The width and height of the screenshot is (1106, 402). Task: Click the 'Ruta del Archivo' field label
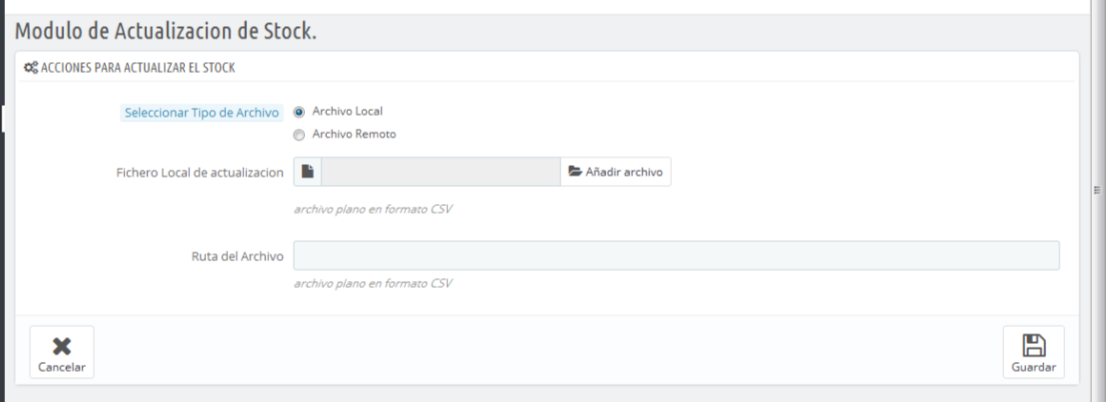(x=238, y=257)
